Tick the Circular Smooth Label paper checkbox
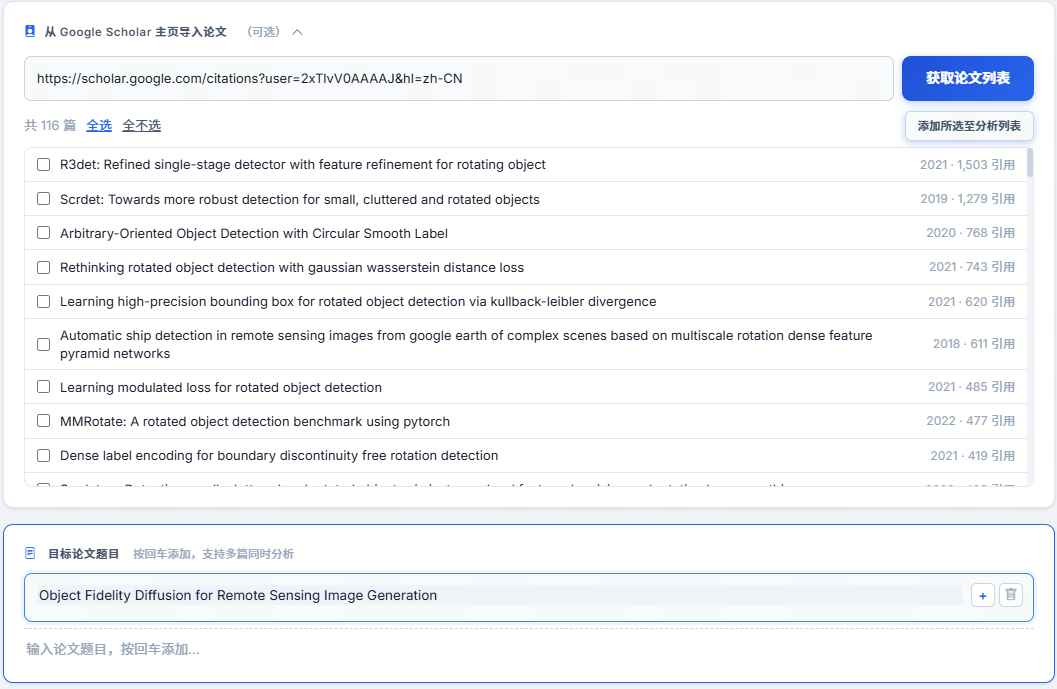Screen dimensions: 1057x689 tap(44, 233)
